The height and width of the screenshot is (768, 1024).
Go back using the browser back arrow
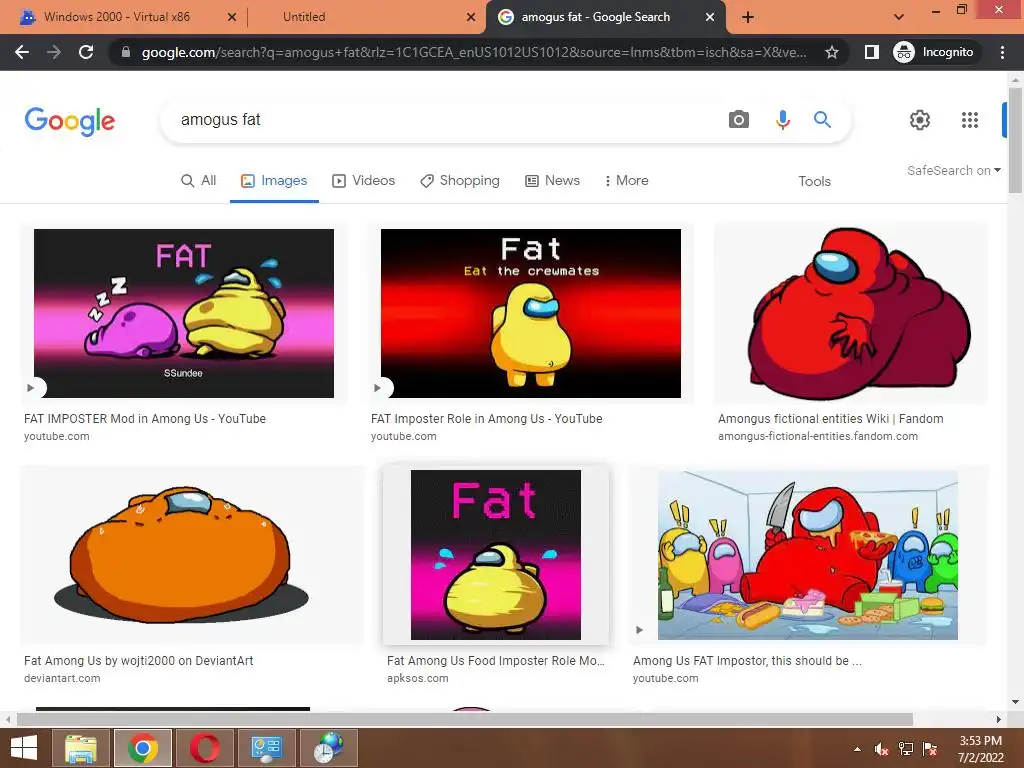click(22, 52)
